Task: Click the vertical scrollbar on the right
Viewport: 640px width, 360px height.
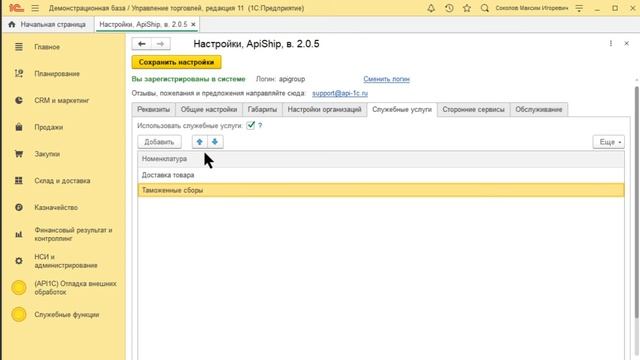Action: coord(636,202)
